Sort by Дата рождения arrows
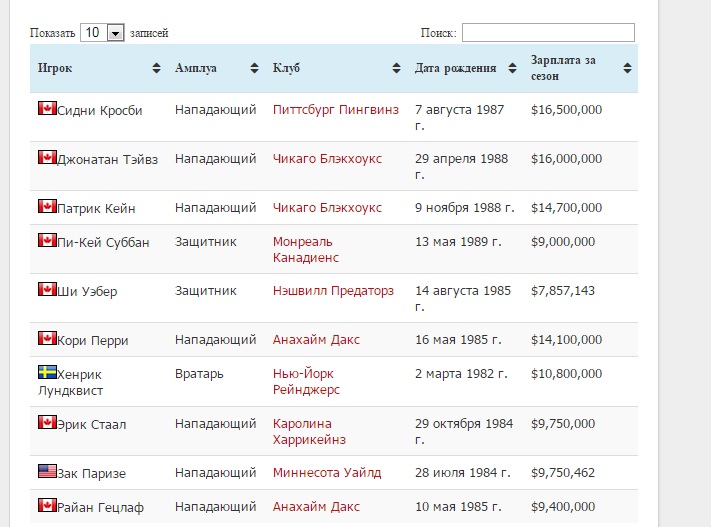Screen dimensions: 711x527 (512, 68)
